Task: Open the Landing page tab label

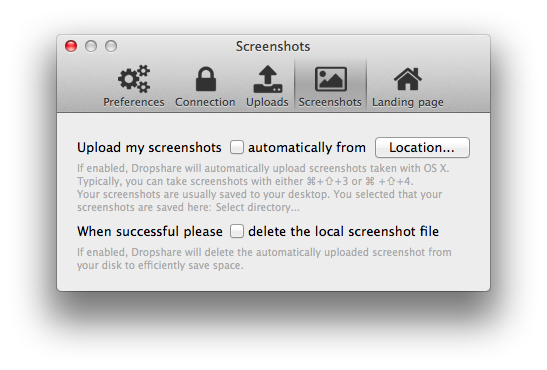Action: 408,102
